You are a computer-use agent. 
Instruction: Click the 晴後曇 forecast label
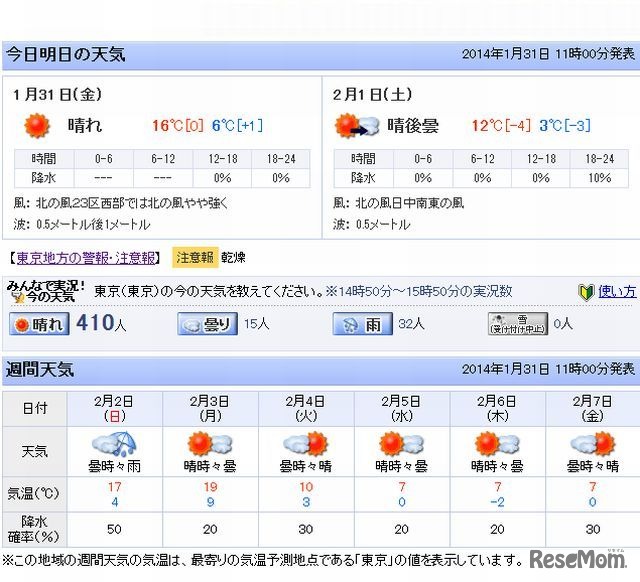click(x=413, y=125)
